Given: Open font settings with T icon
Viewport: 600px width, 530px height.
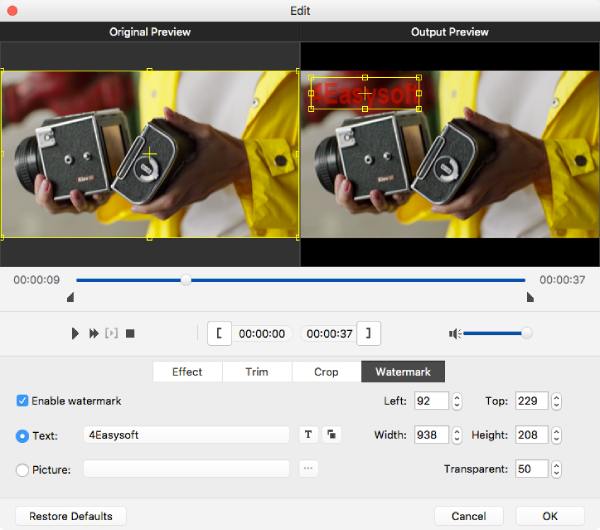Looking at the screenshot, I should point(308,434).
